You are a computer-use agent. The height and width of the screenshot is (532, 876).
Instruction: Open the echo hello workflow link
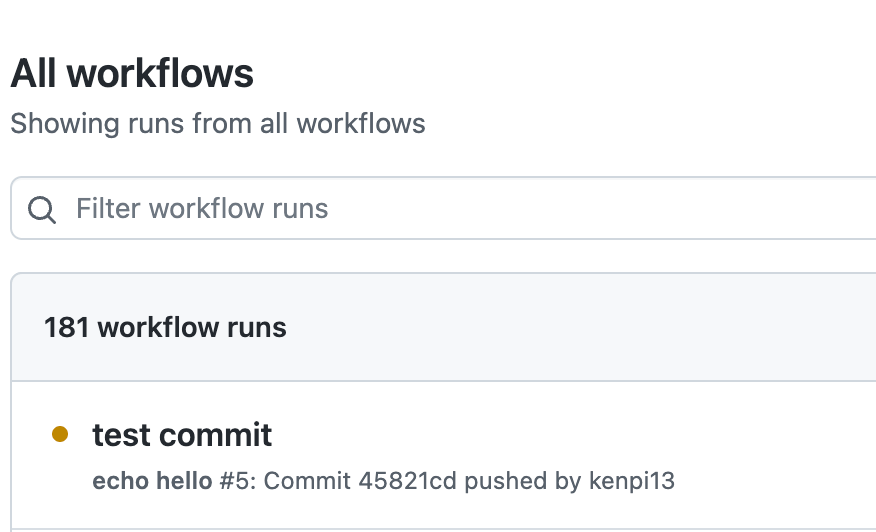coord(152,481)
